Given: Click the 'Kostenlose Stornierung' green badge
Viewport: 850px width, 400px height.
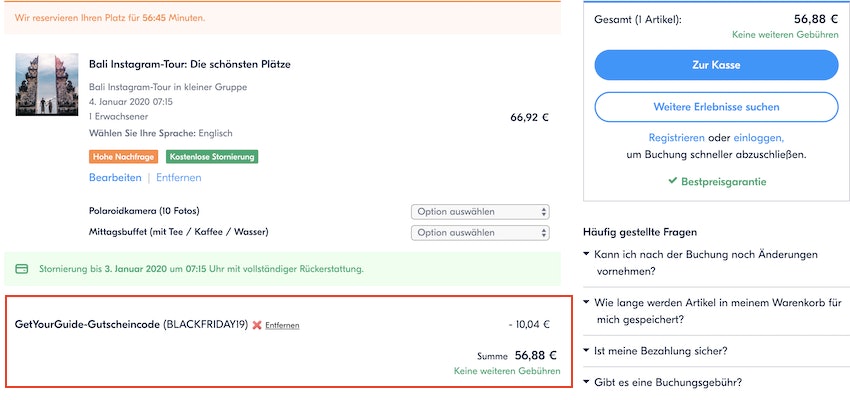Looking at the screenshot, I should point(213,157).
